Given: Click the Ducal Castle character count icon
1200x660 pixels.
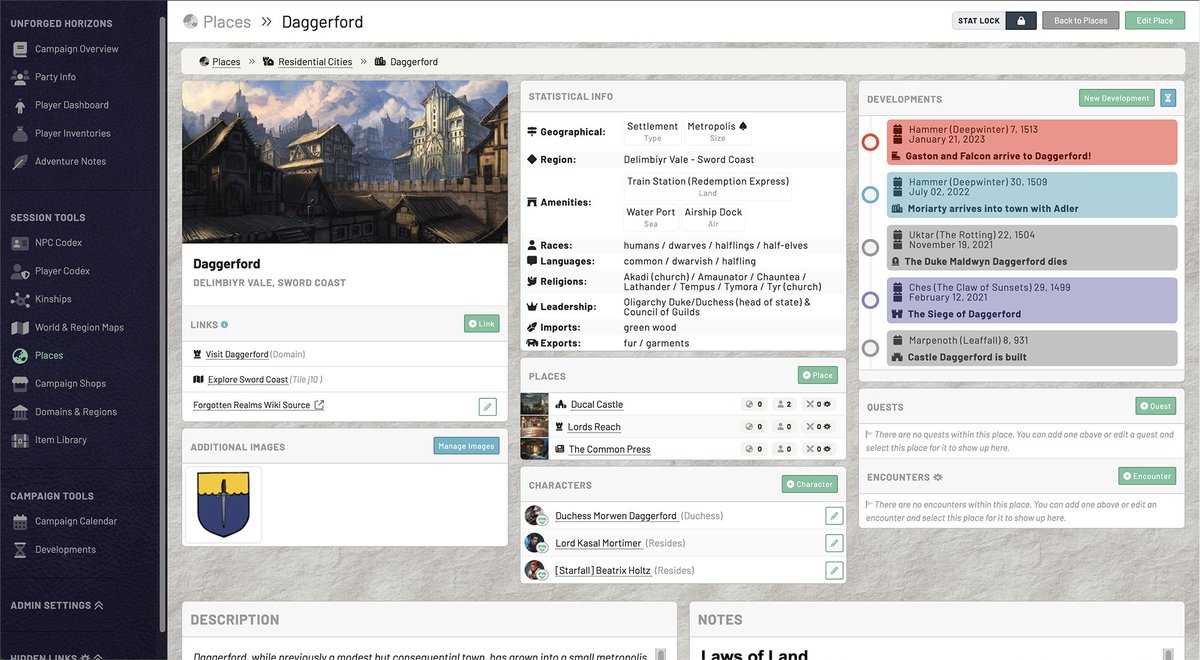Looking at the screenshot, I should (780, 404).
